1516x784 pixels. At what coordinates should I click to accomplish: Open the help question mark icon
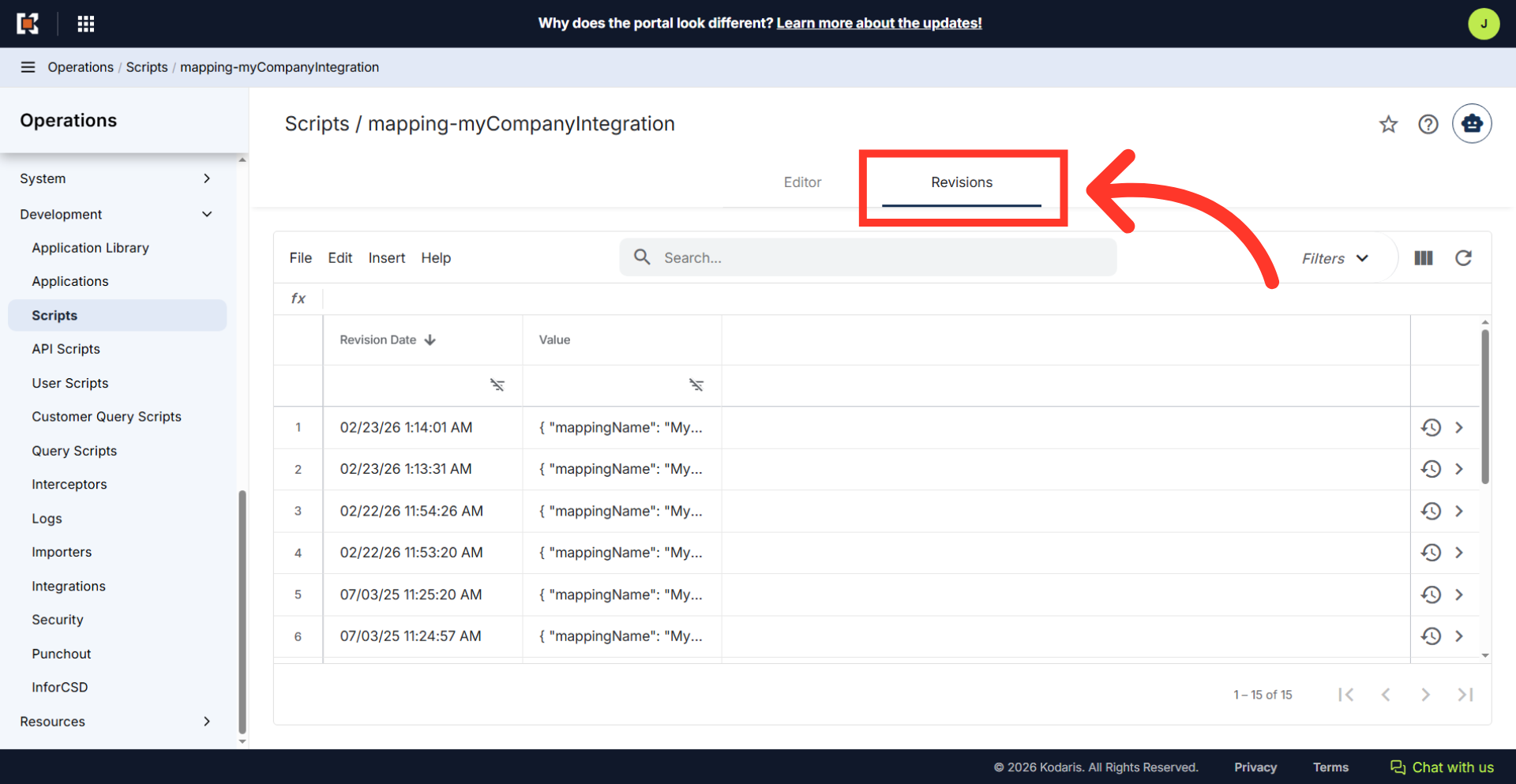[x=1428, y=124]
